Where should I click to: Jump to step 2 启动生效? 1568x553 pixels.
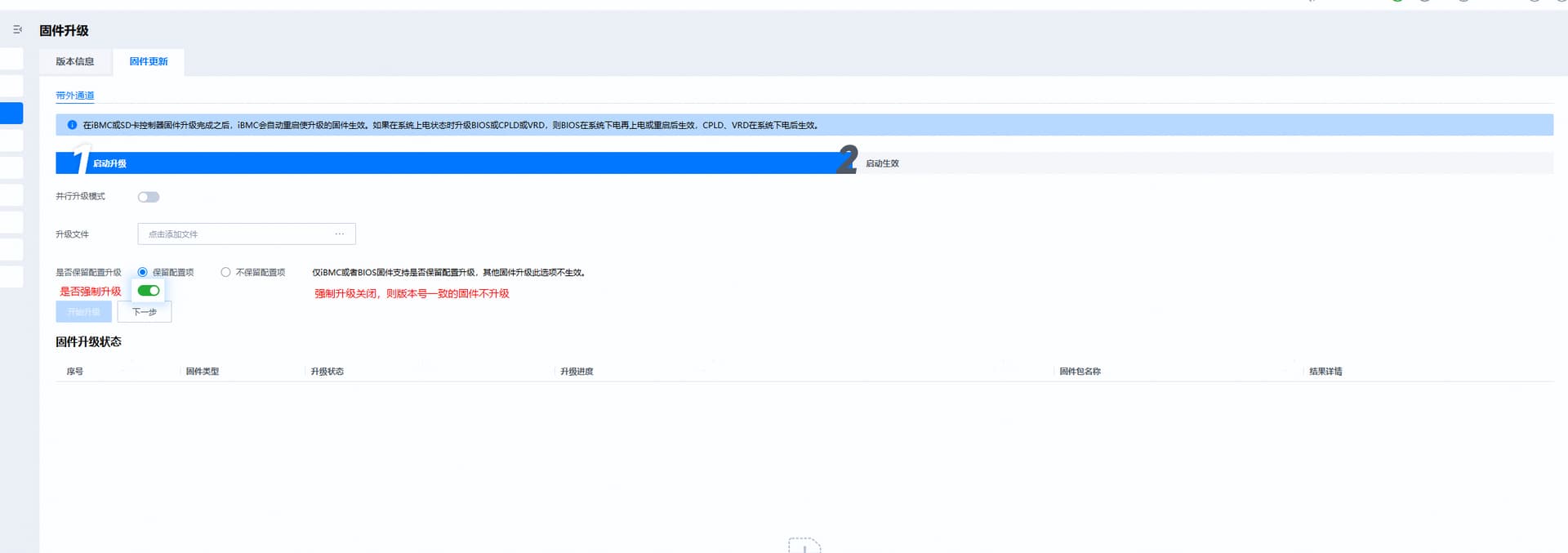point(882,163)
